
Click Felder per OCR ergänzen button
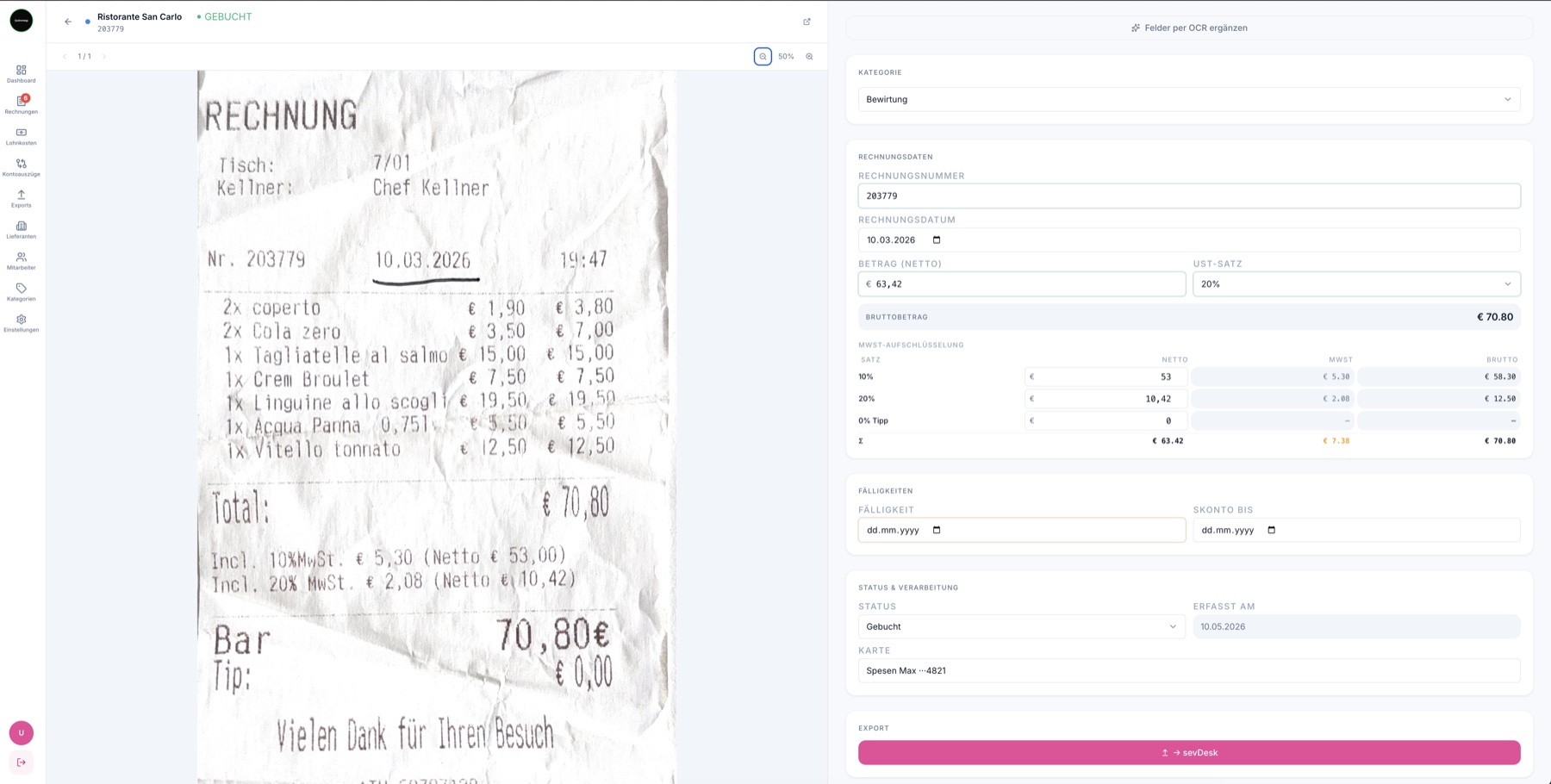tap(1189, 28)
